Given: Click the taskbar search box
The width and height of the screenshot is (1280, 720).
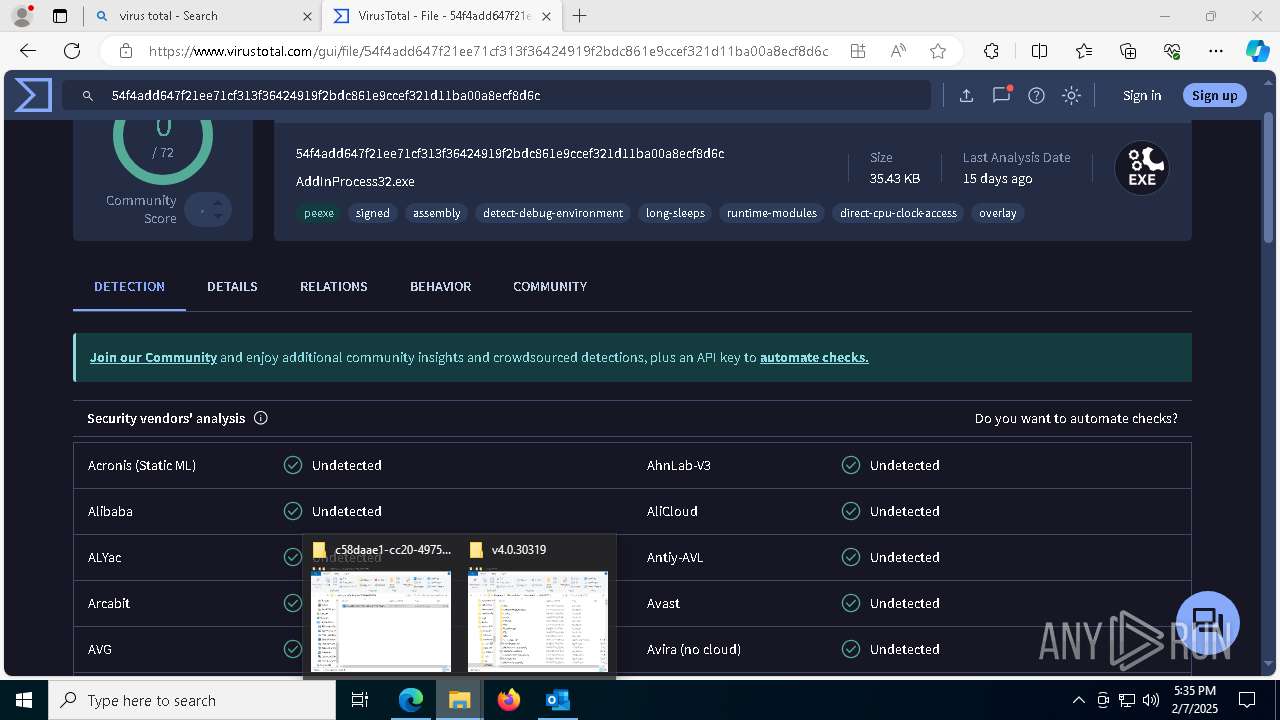Looking at the screenshot, I should 192,700.
